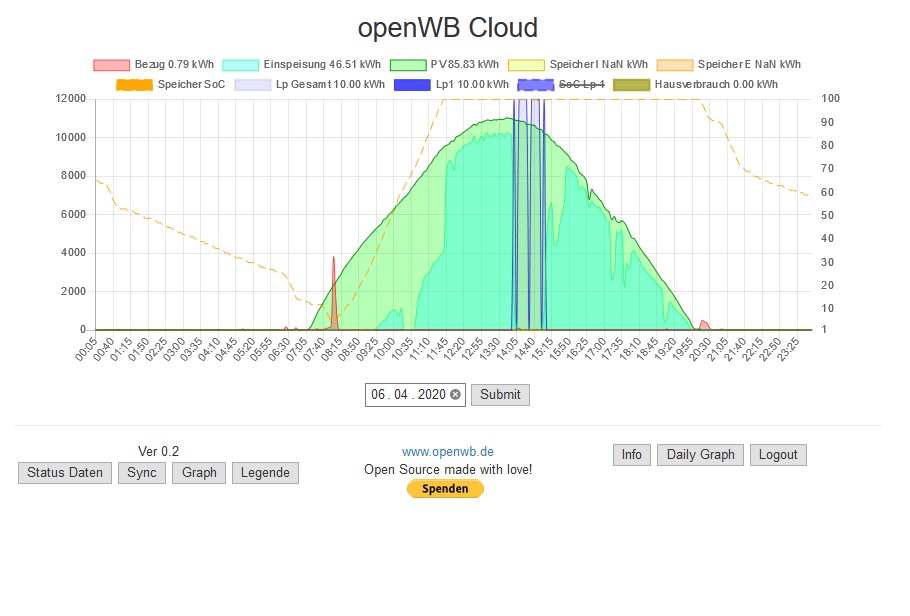Toggle the Speicher I NaN kWh legend swatch

tap(526, 65)
